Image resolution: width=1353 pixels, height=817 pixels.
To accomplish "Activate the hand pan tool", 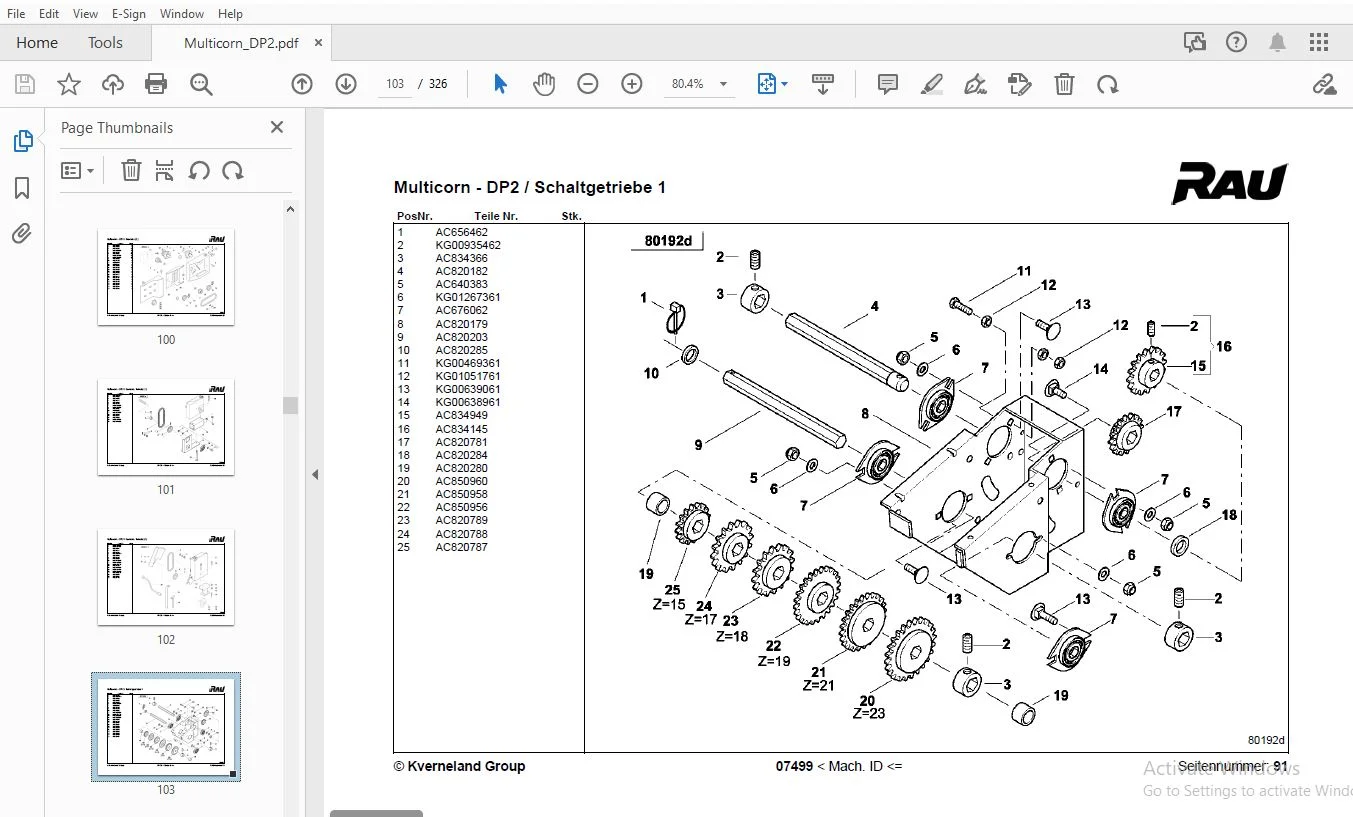I will 544,84.
